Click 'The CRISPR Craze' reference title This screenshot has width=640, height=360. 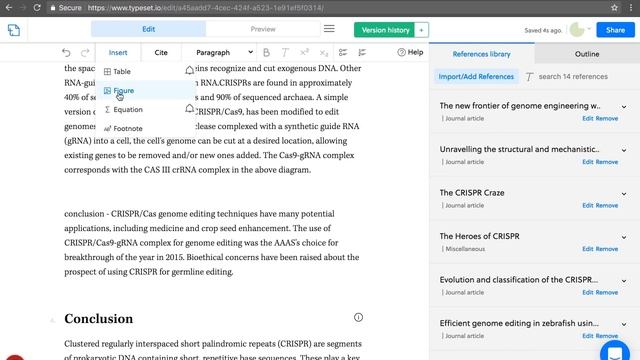(x=472, y=193)
